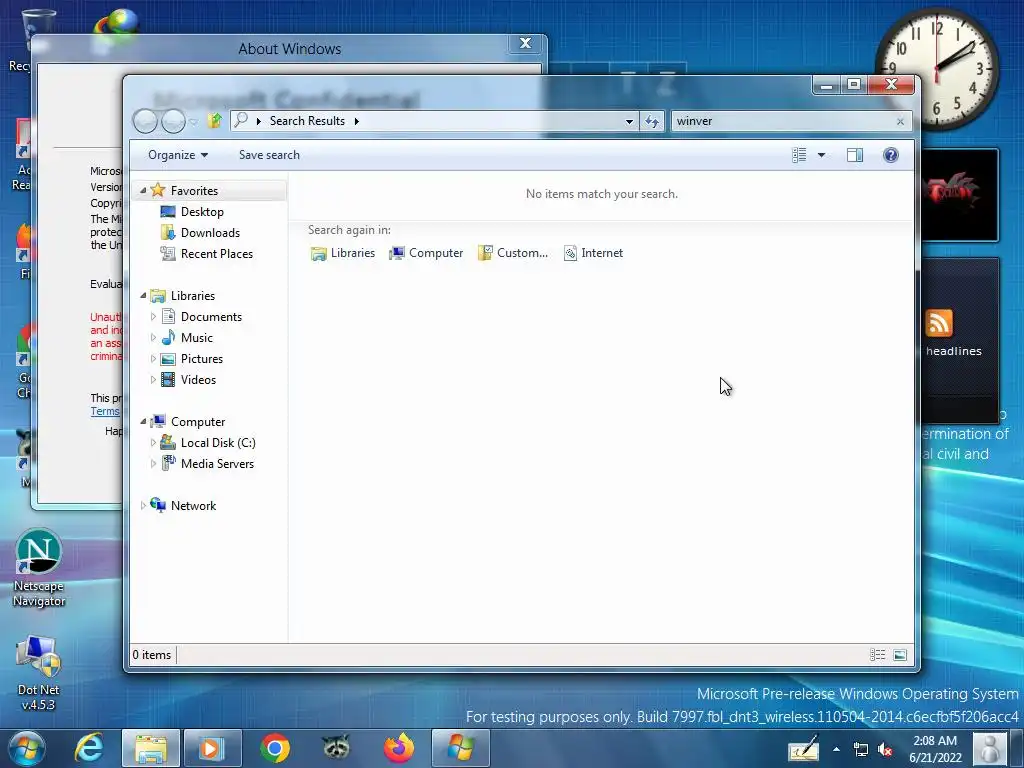Collapse the Libraries tree node
The height and width of the screenshot is (768, 1024).
(x=143, y=296)
